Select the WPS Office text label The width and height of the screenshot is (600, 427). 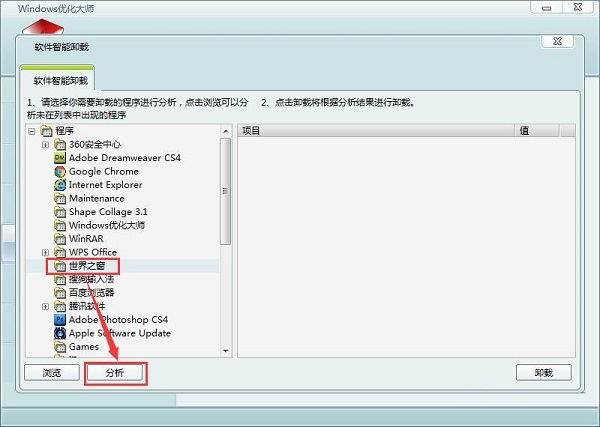(x=93, y=253)
